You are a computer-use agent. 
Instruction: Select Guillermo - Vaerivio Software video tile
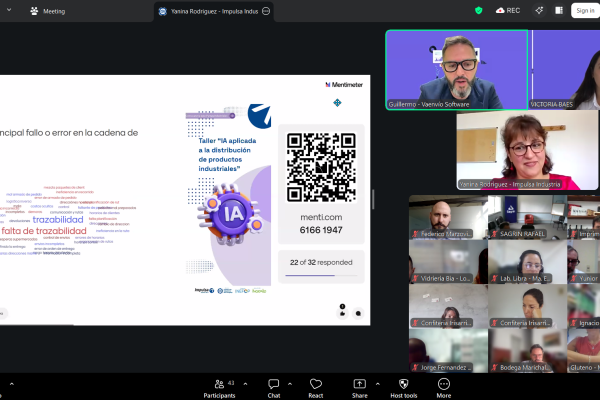(x=456, y=68)
